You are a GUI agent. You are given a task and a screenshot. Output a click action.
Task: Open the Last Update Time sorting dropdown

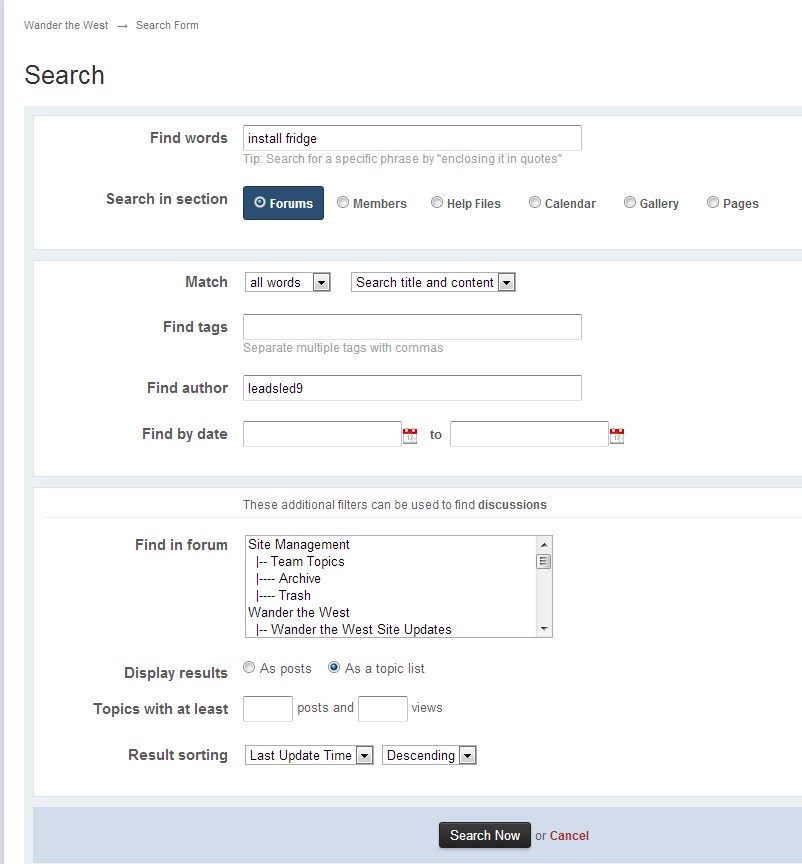click(309, 756)
